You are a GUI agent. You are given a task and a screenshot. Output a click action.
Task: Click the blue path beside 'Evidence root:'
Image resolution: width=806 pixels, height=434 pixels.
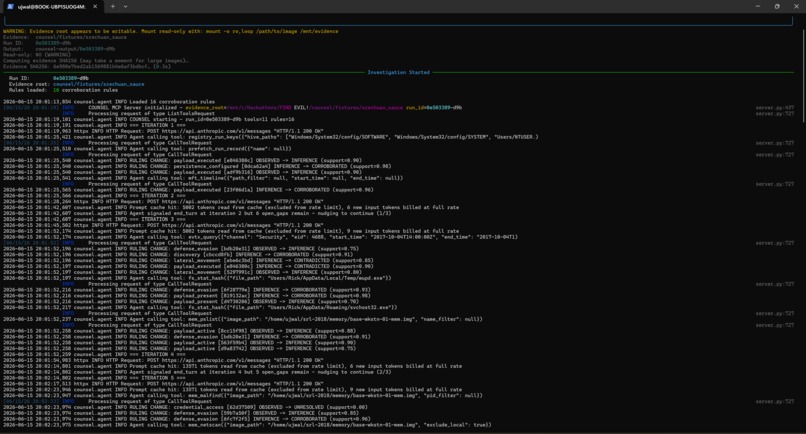(x=99, y=84)
